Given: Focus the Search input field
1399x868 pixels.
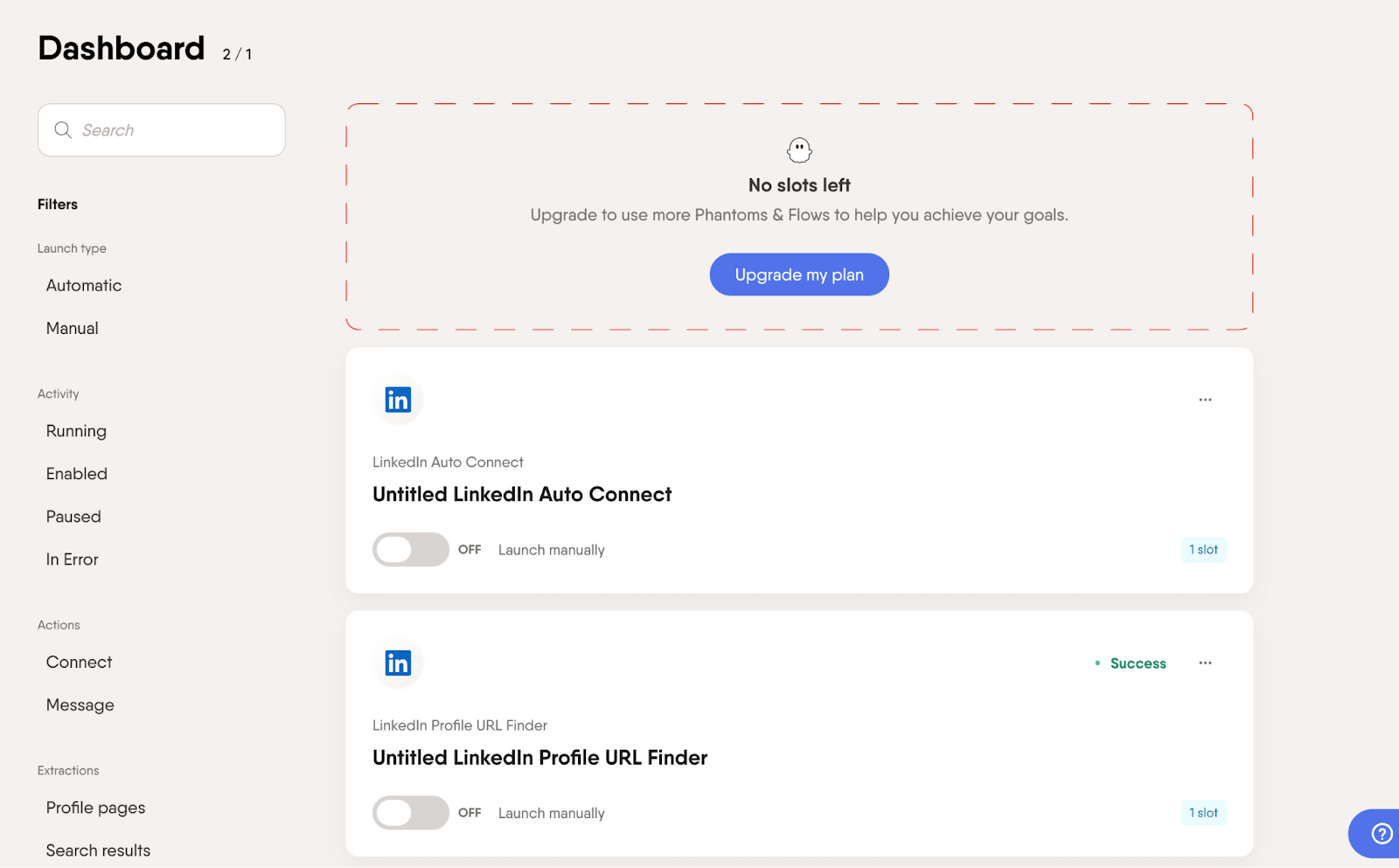Looking at the screenshot, I should tap(162, 130).
